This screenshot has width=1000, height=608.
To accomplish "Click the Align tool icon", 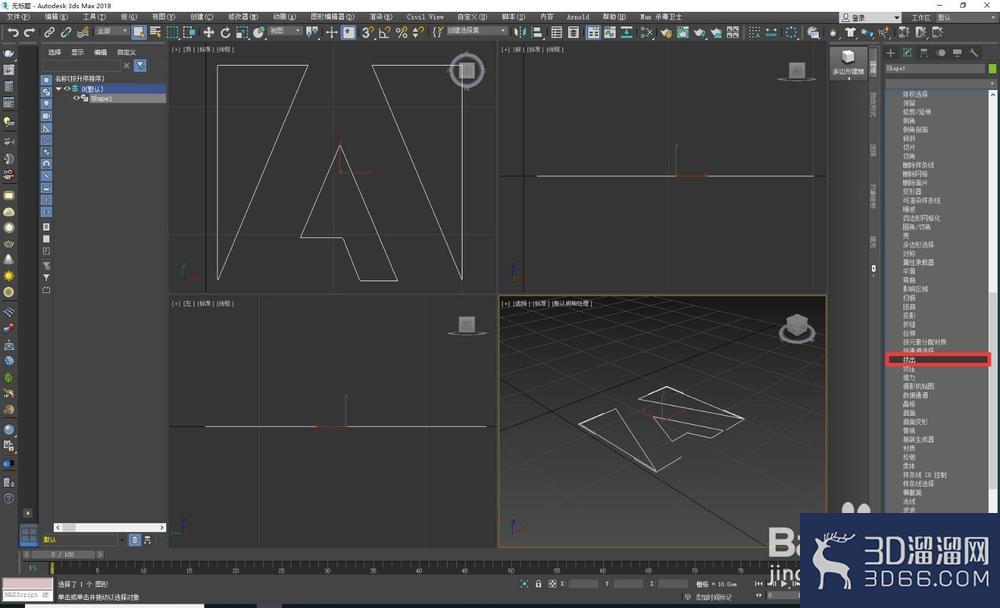I will tap(536, 33).
